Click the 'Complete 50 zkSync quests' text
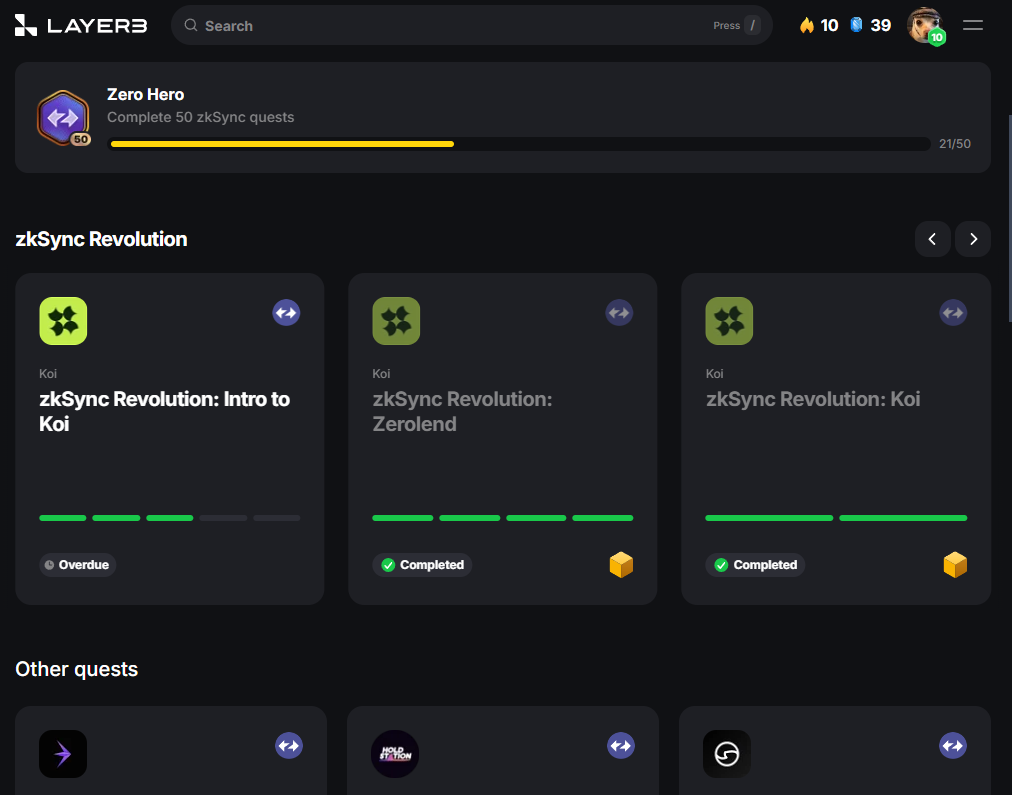Screen dimensions: 1012x795 pos(201,117)
